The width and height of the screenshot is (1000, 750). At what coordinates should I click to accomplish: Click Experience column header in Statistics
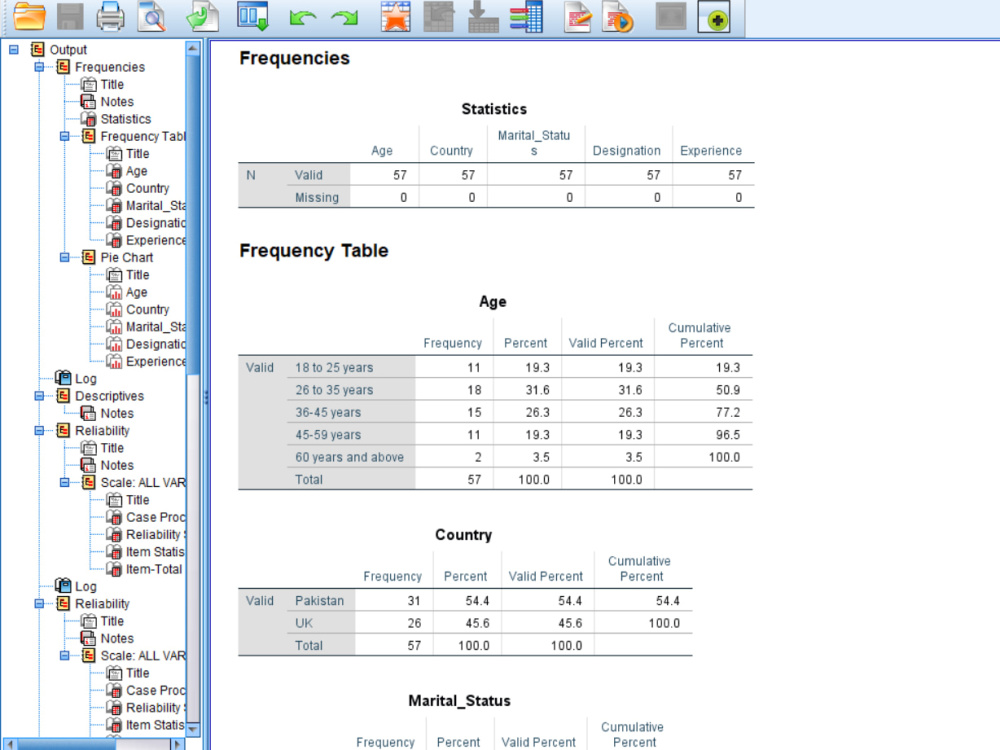(x=711, y=151)
